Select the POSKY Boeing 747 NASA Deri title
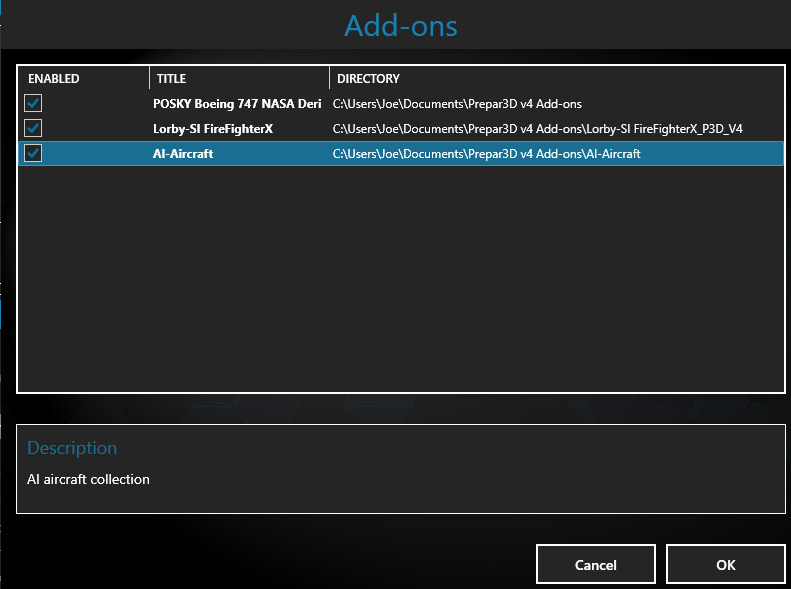Image resolution: width=791 pixels, height=589 pixels. point(237,104)
